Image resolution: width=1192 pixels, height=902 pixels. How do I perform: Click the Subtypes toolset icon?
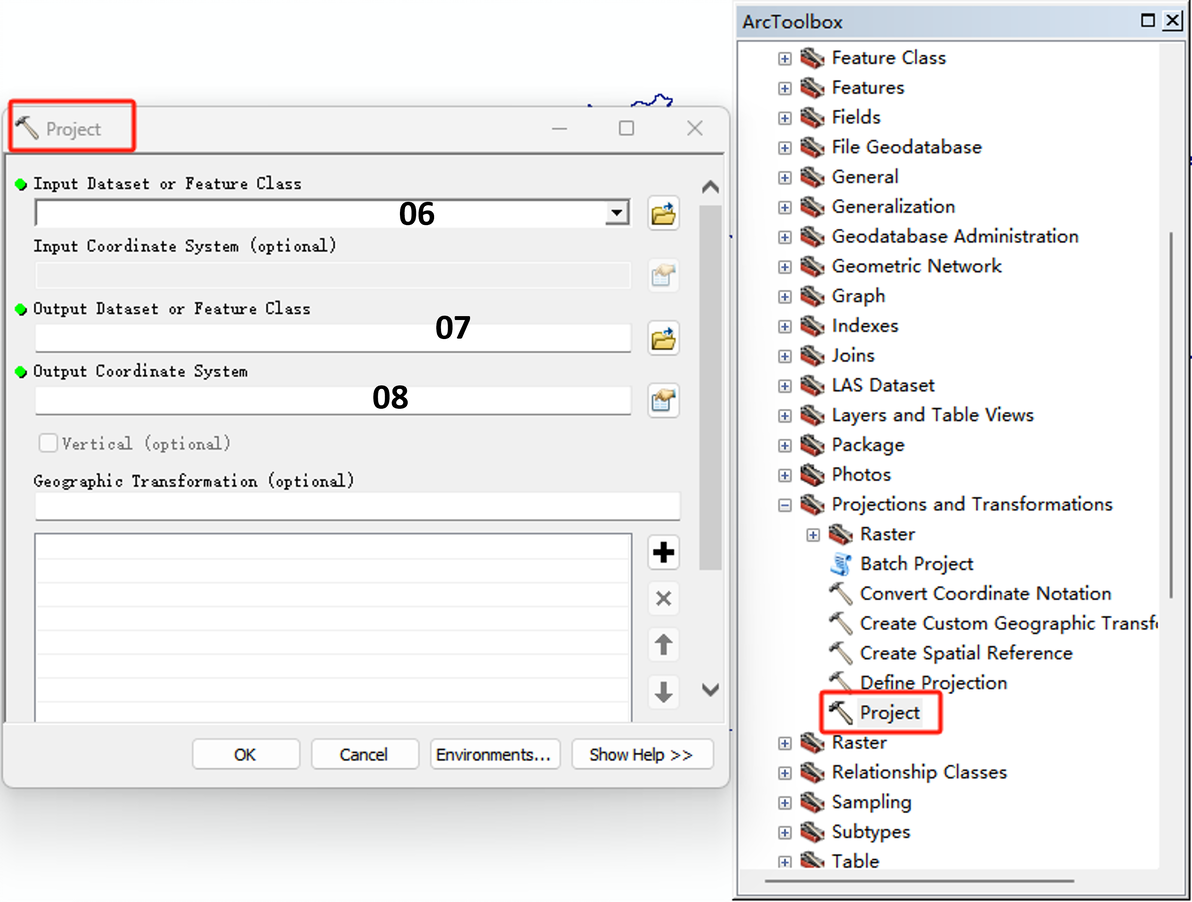coord(812,831)
